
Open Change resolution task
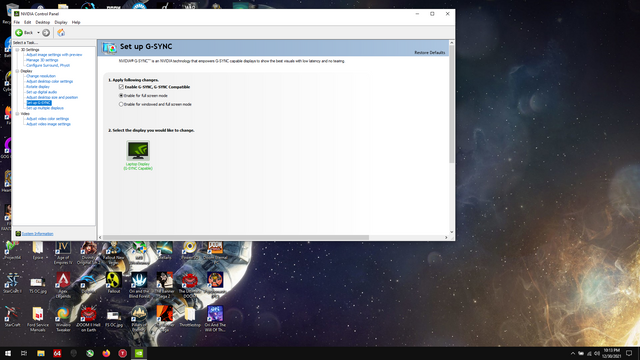41,76
